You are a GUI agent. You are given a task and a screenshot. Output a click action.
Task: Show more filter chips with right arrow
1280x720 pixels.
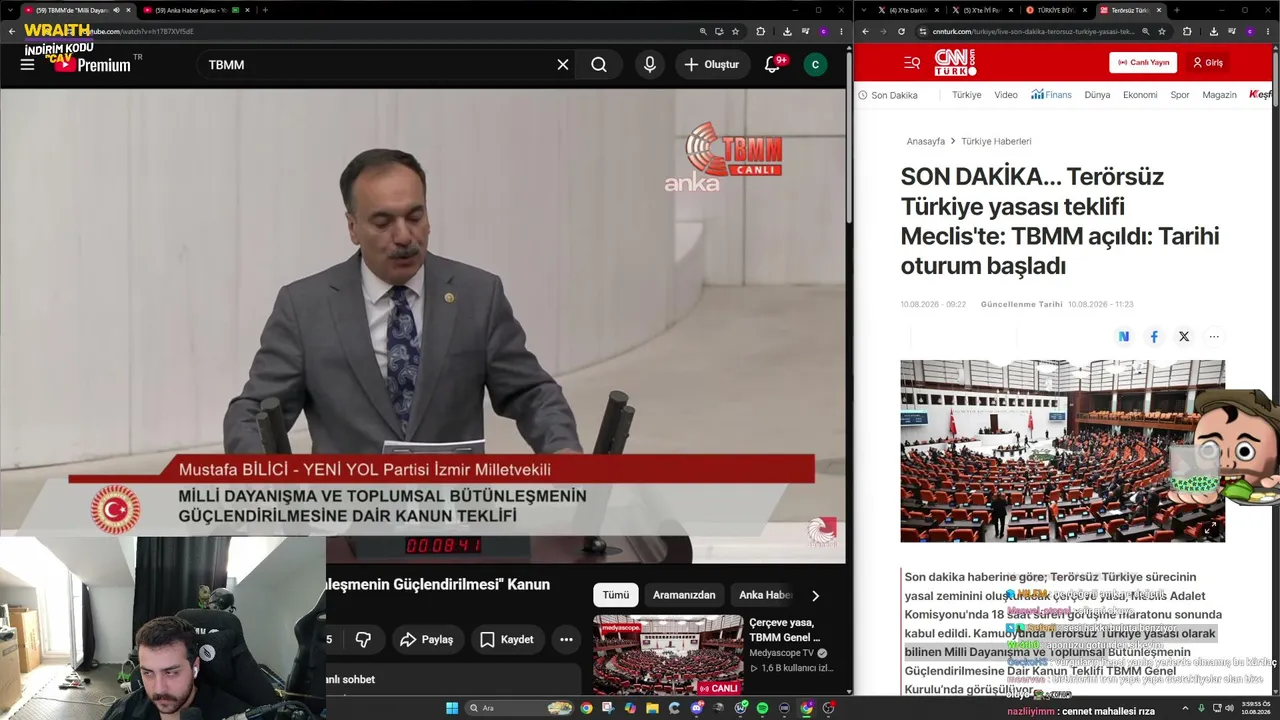(815, 596)
